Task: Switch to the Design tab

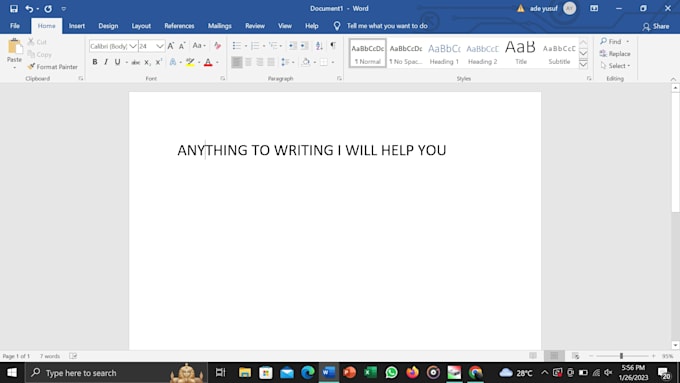Action: coord(108,26)
